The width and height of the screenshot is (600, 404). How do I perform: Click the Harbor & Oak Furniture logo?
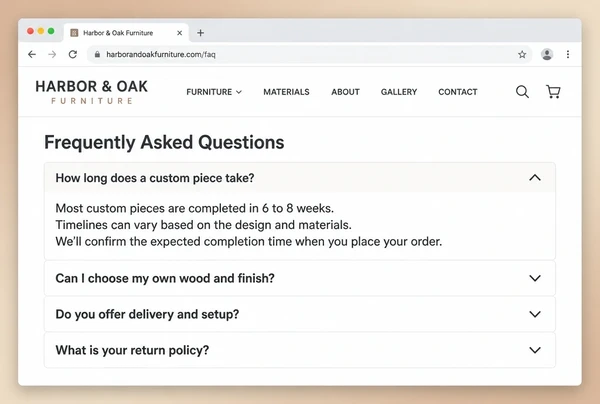(91, 92)
